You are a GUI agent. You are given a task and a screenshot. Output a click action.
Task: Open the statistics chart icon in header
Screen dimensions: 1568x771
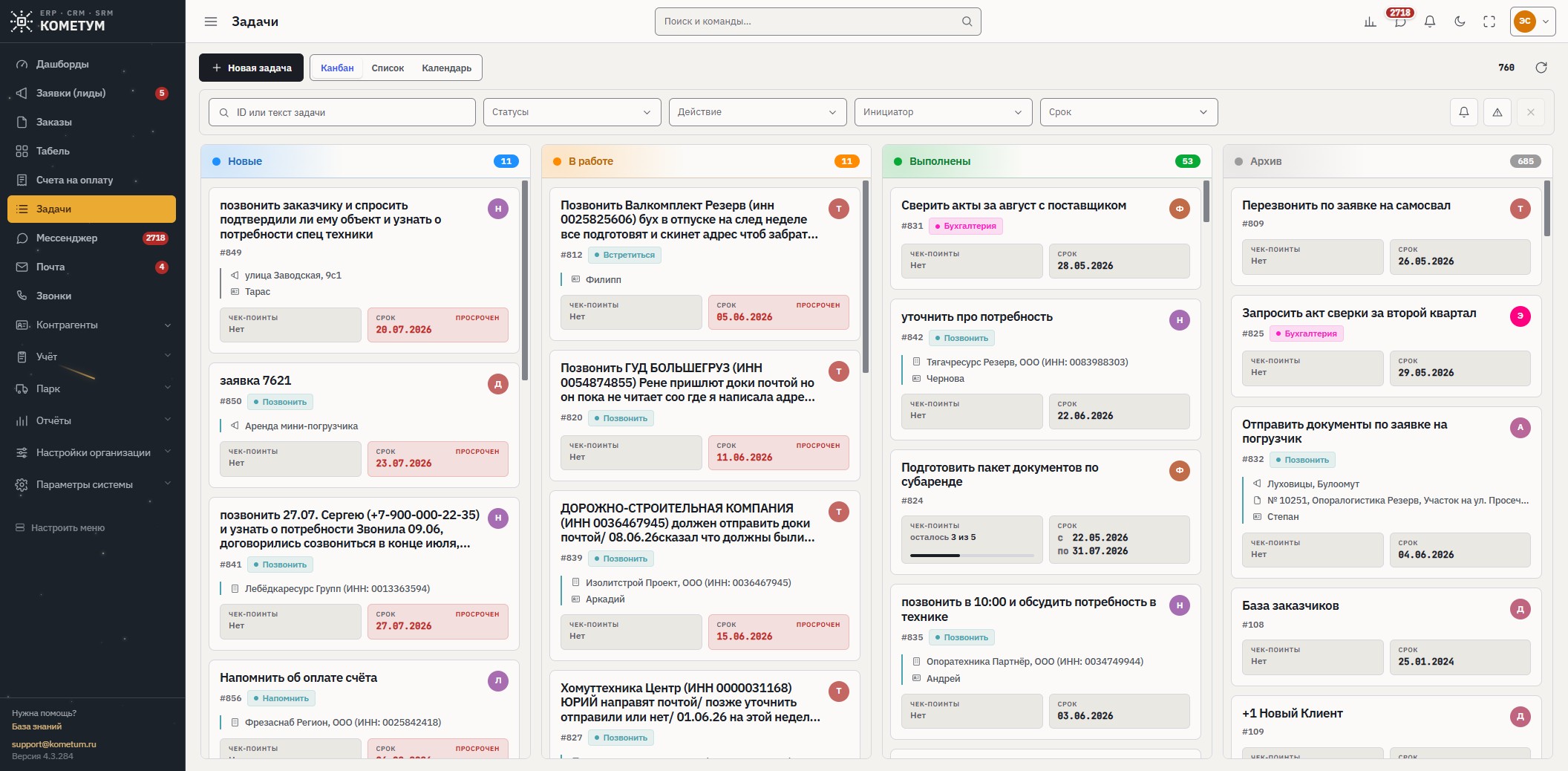coord(1370,22)
